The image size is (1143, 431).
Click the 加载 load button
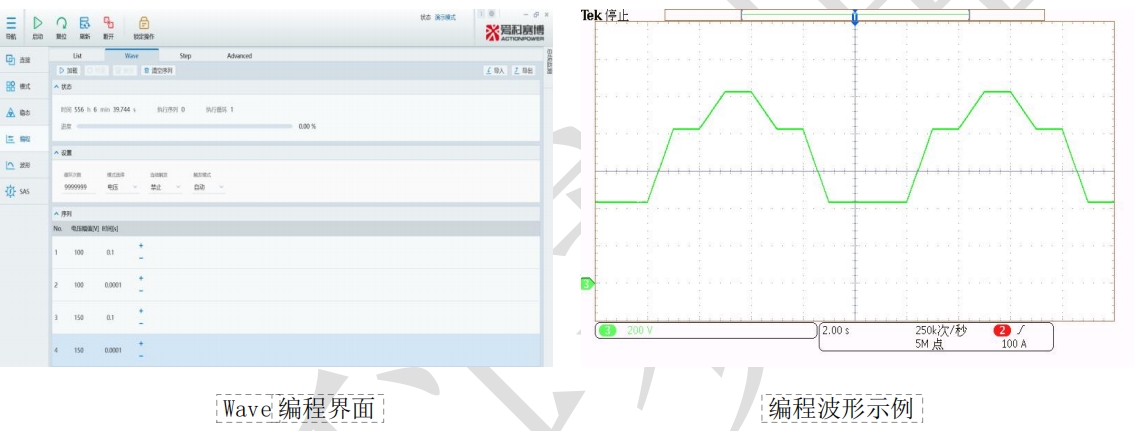[x=68, y=71]
